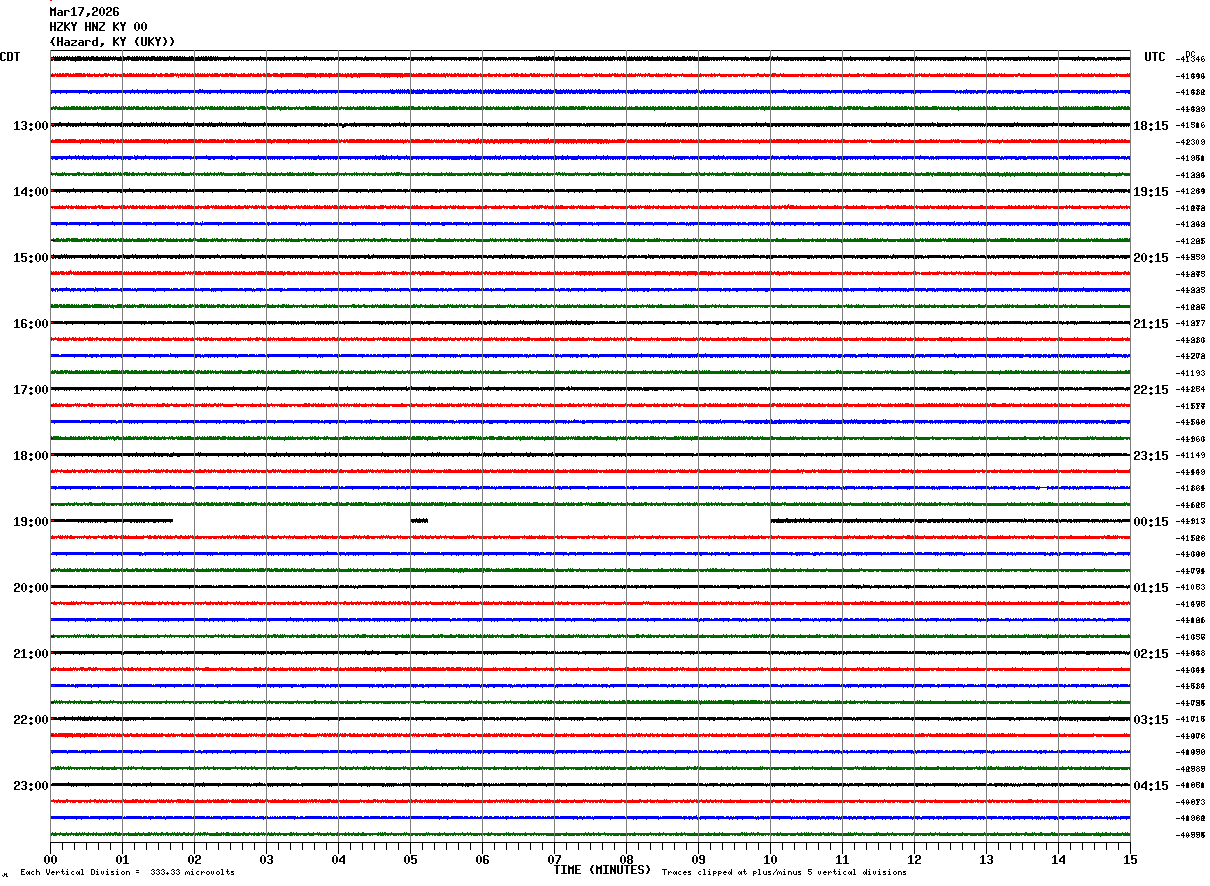Viewport: 1210px width, 886px height.
Task: Click the short isolated black trace segment at minute 05
Action: coord(419,520)
